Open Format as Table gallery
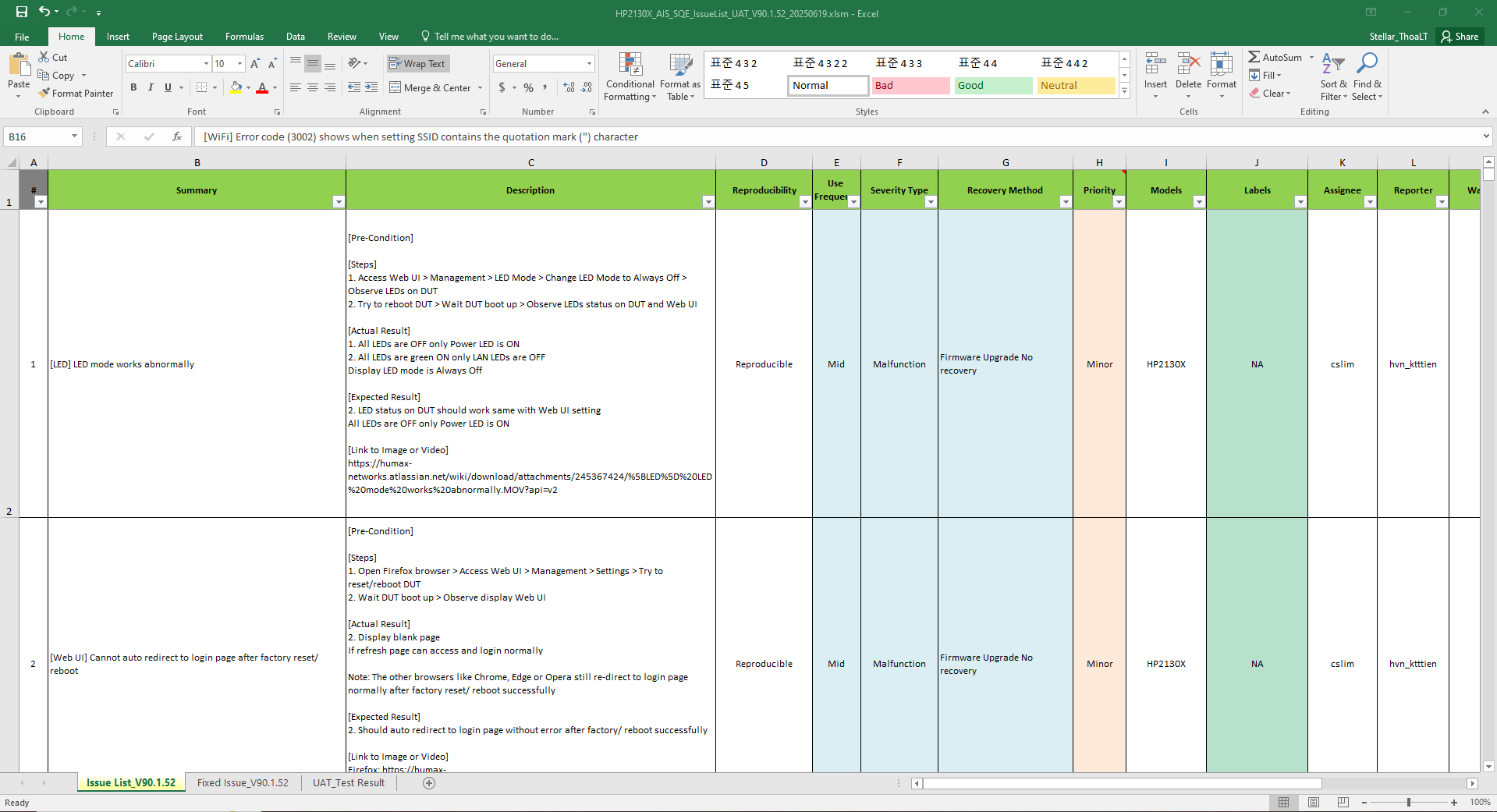The image size is (1497, 812). coord(680,76)
